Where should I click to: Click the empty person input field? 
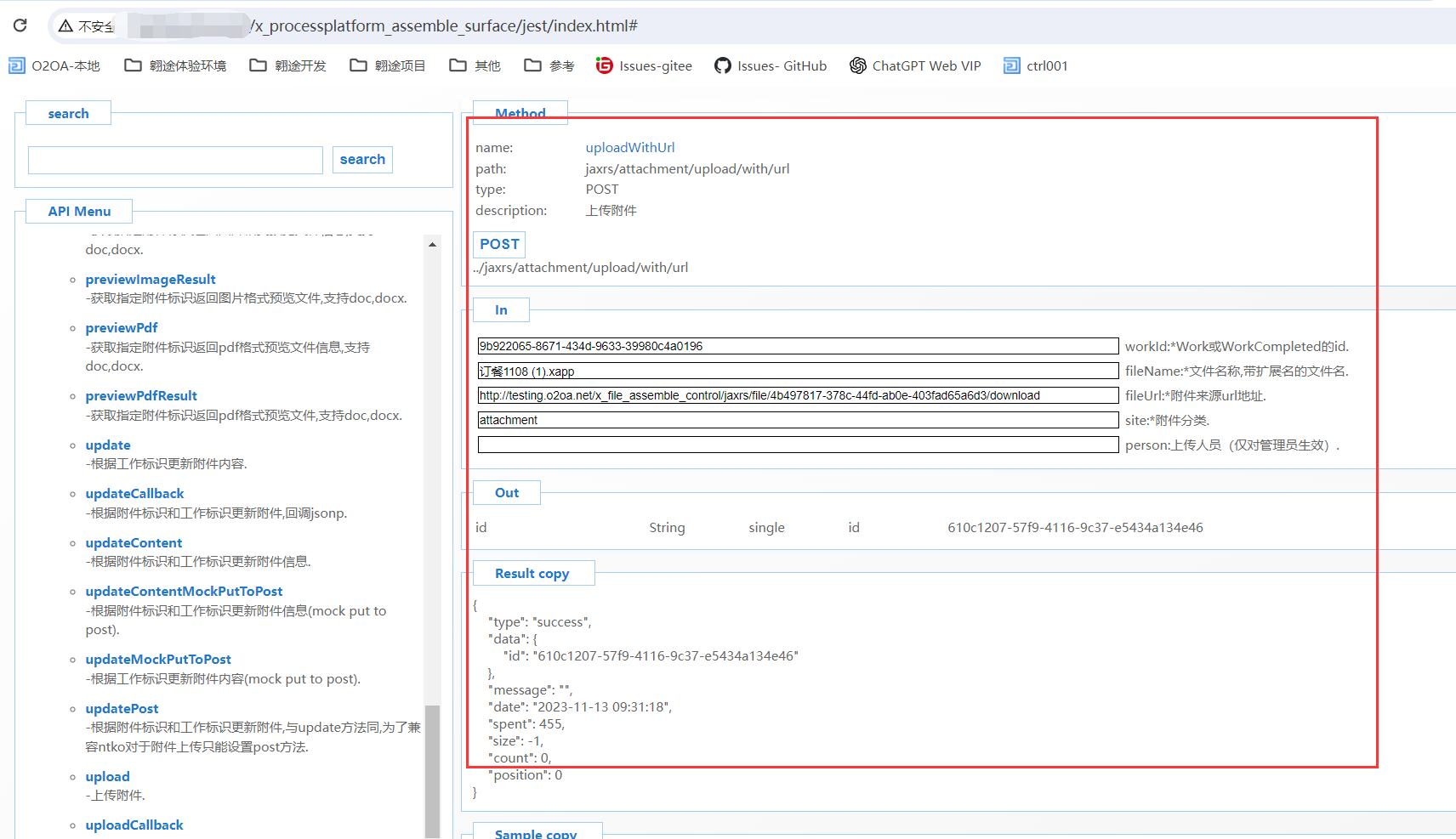coord(798,445)
